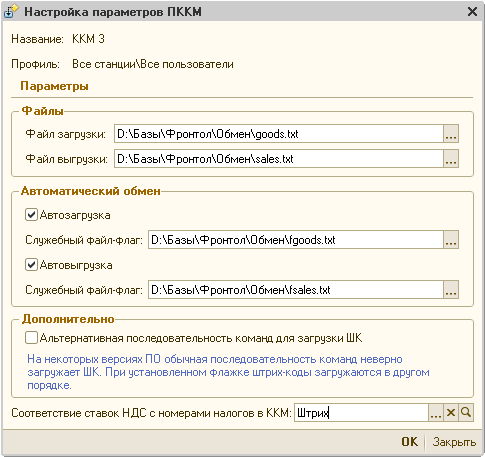Uncheck the Автовыгрузка option
Screen dimensions: 485x457
click(31, 265)
